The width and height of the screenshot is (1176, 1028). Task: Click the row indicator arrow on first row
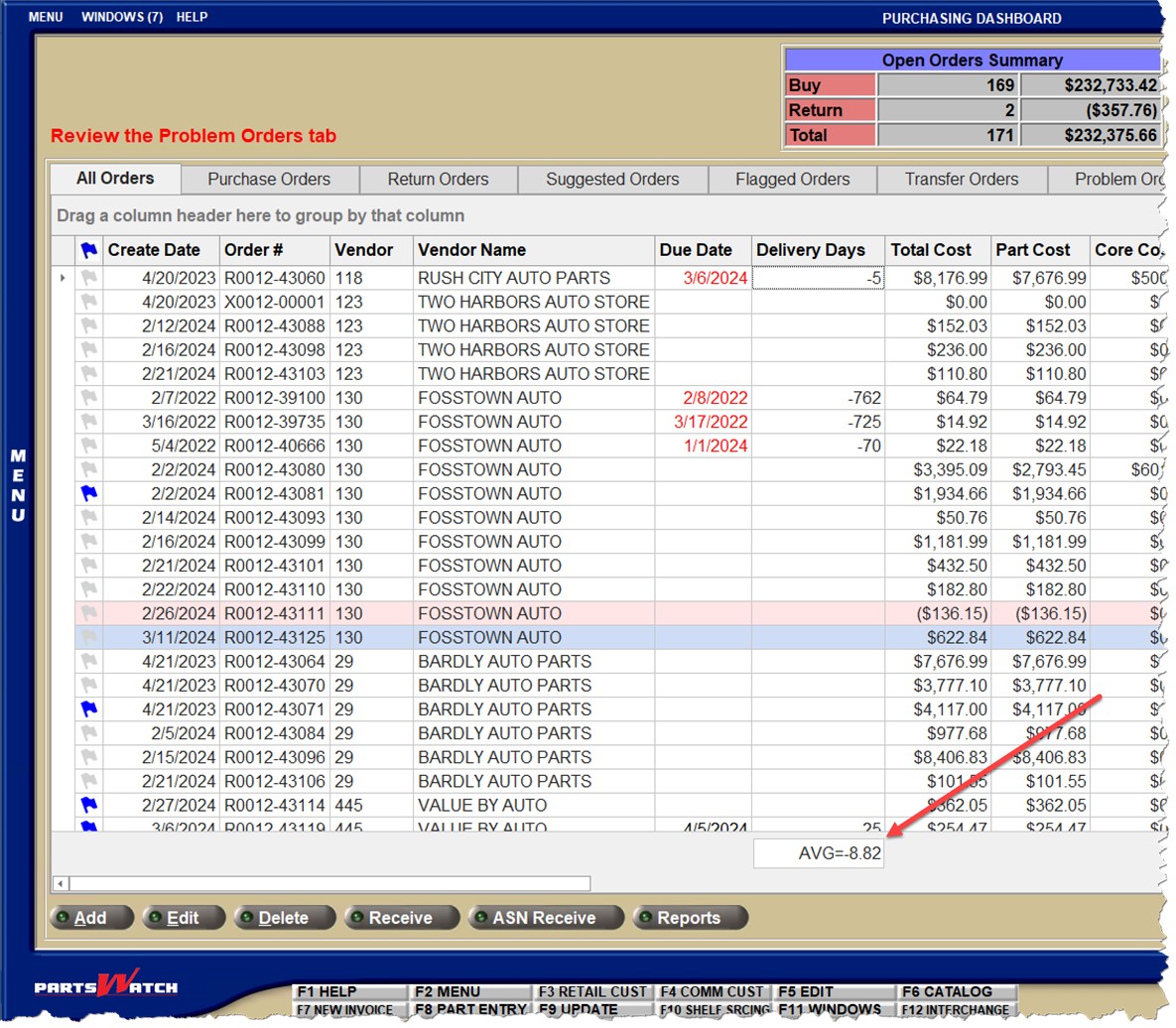64,278
